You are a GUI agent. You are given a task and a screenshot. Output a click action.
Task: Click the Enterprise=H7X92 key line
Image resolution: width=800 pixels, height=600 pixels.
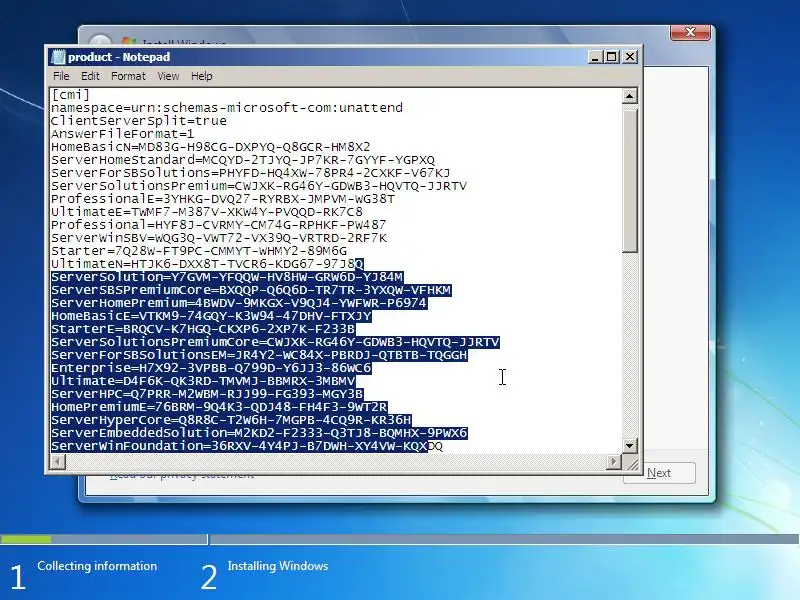[211, 368]
